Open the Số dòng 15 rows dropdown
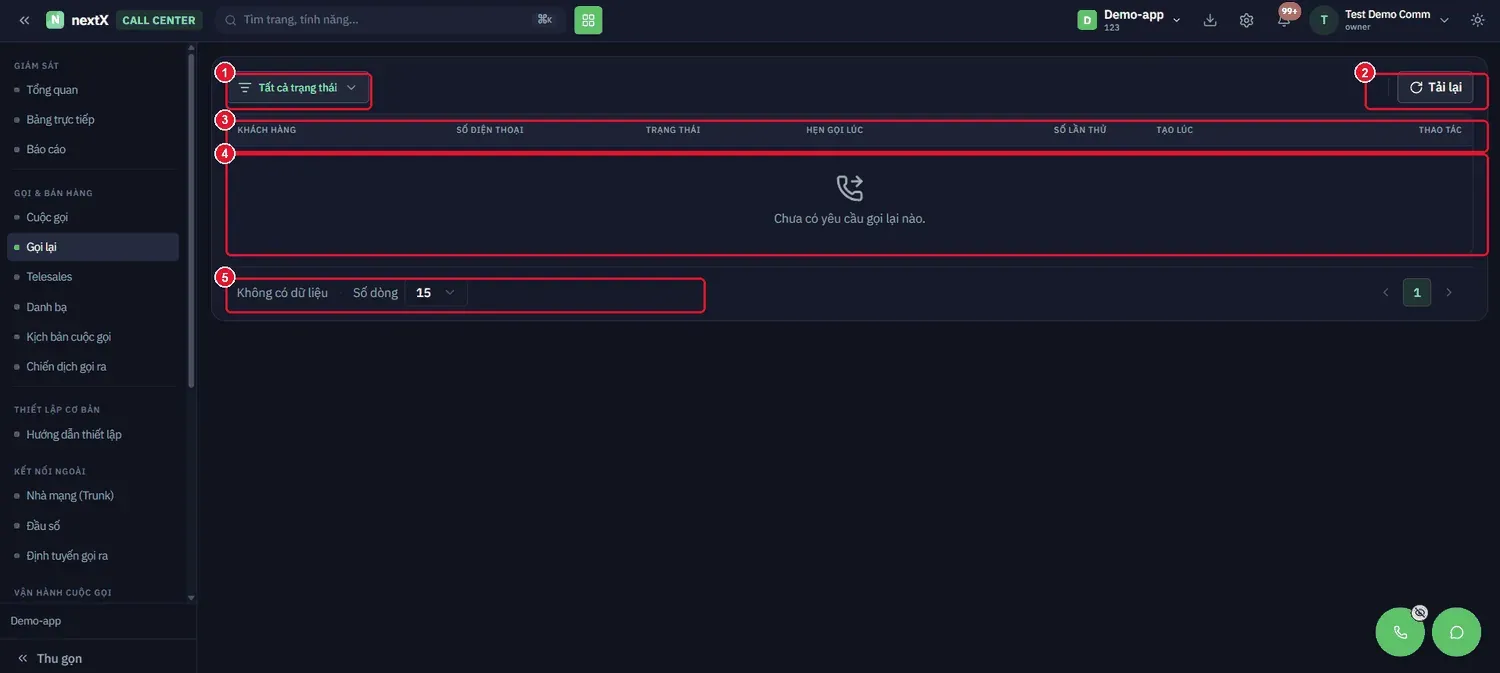The height and width of the screenshot is (673, 1500). [x=436, y=293]
